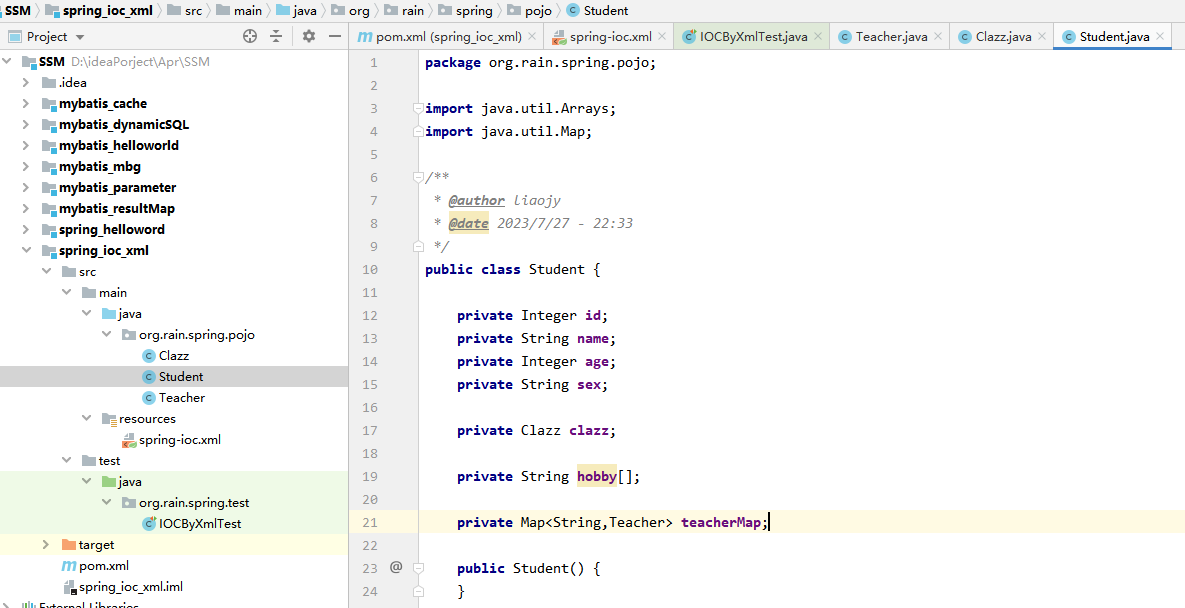Fold the Javadoc comment at line 6
This screenshot has width=1185, height=608.
click(418, 177)
